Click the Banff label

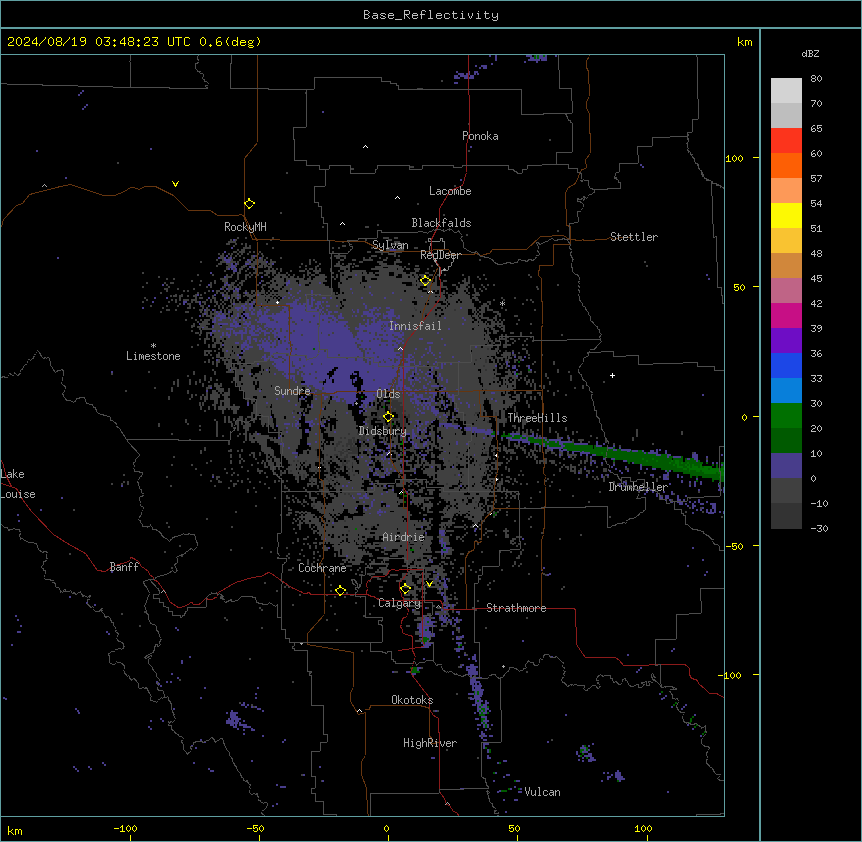point(124,567)
